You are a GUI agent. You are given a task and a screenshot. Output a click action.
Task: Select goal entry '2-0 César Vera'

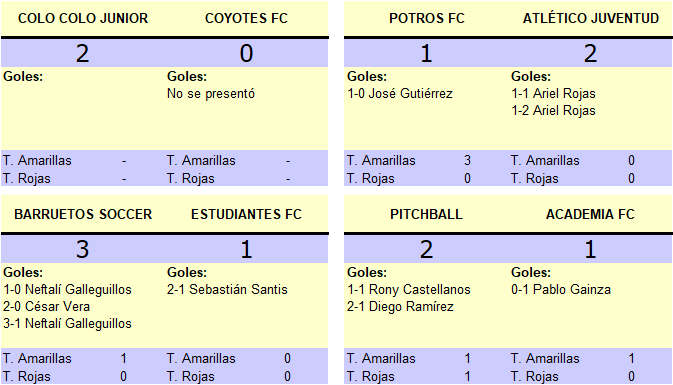point(46,306)
